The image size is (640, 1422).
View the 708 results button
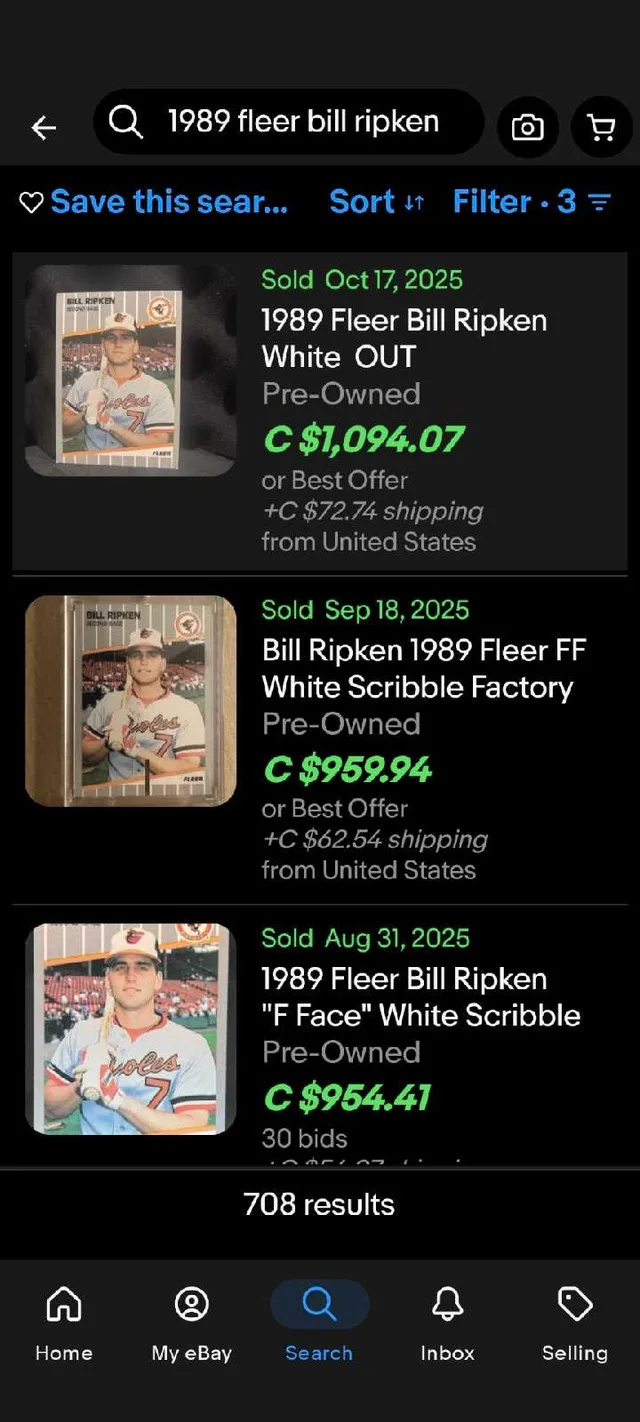point(318,1205)
